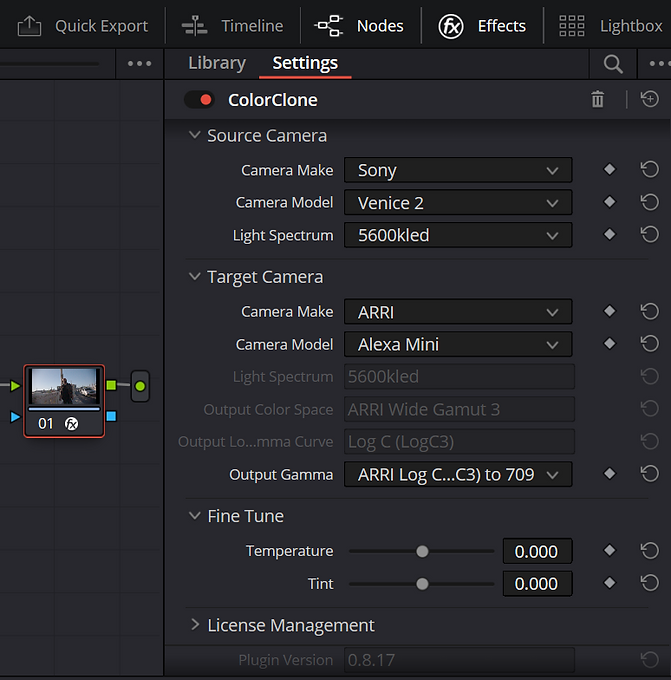
Task: Click keyframe diamond next to Tint
Action: pos(610,583)
